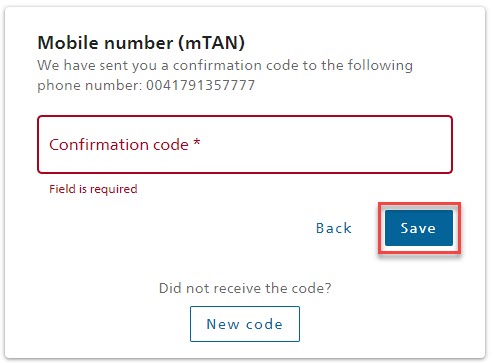Click the 'Confirmation code' placeholder label
This screenshot has width=493, height=363.
coord(119,145)
